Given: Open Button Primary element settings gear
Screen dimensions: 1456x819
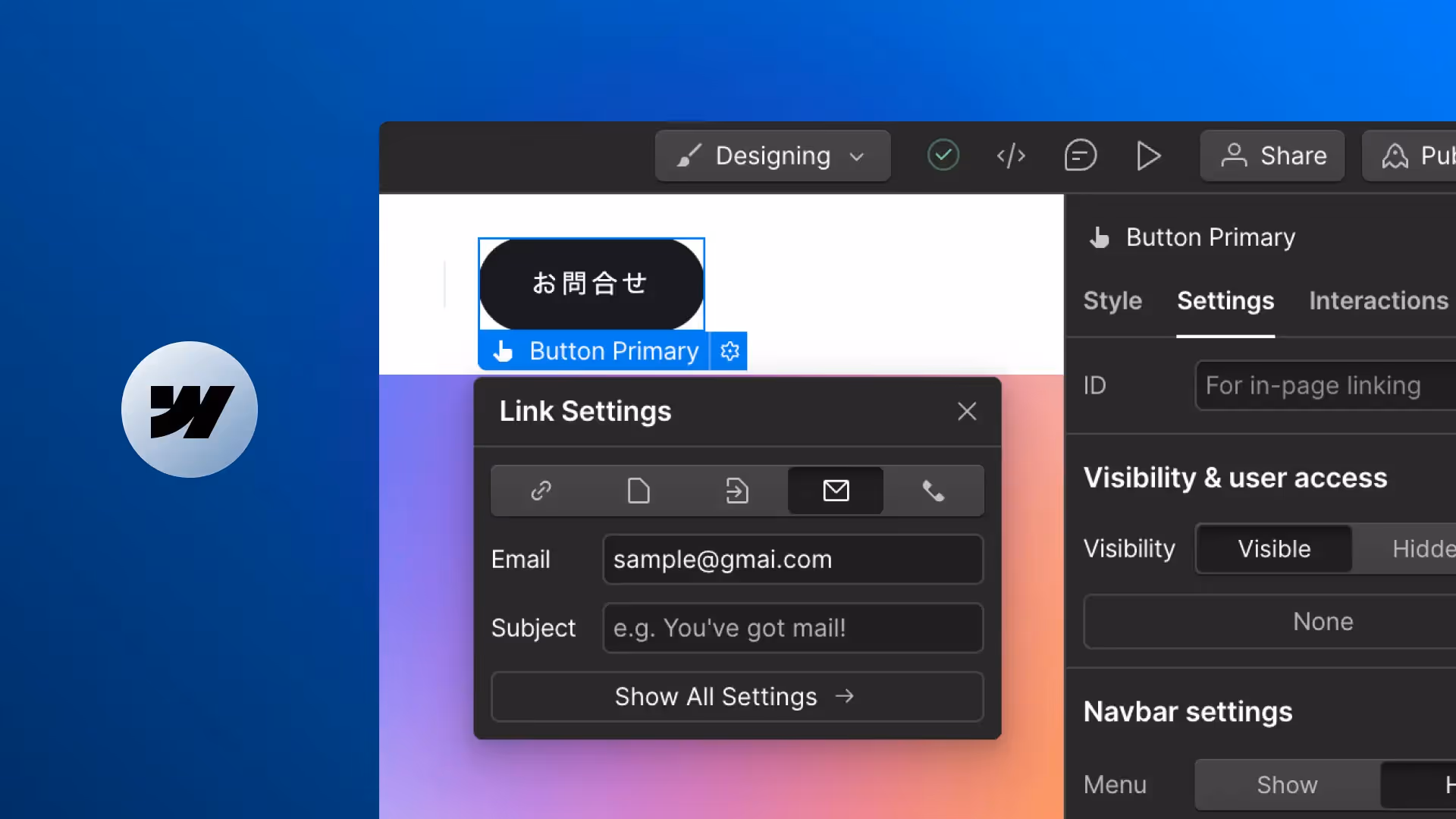Looking at the screenshot, I should pyautogui.click(x=730, y=351).
